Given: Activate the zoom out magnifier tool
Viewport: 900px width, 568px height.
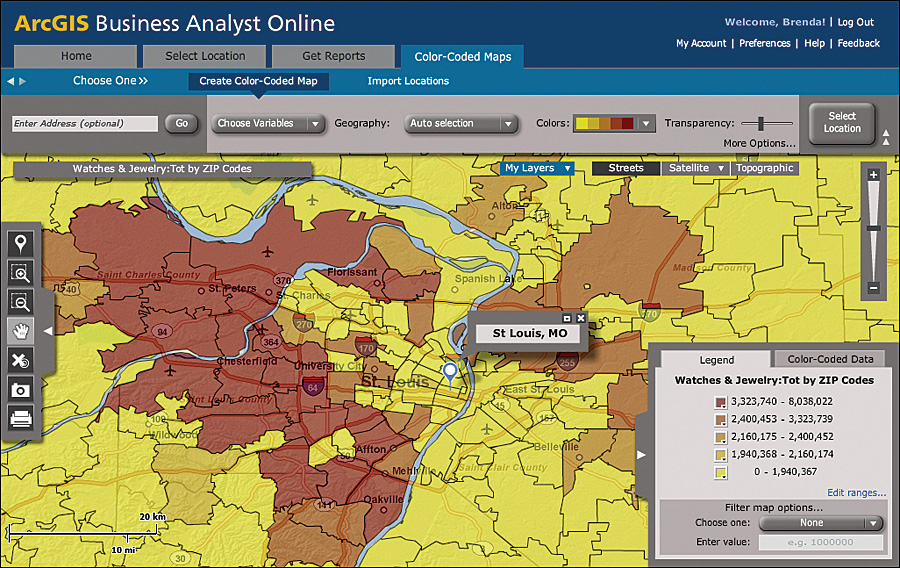Looking at the screenshot, I should coord(21,302).
